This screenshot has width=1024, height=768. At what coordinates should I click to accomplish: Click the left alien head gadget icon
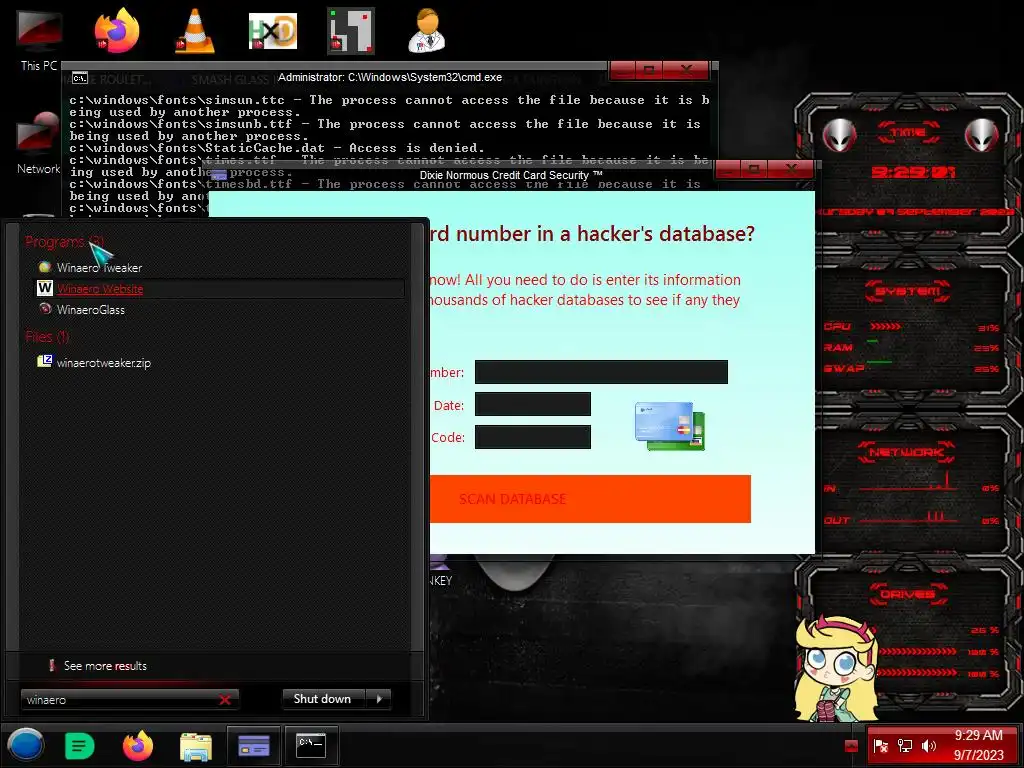pos(839,135)
